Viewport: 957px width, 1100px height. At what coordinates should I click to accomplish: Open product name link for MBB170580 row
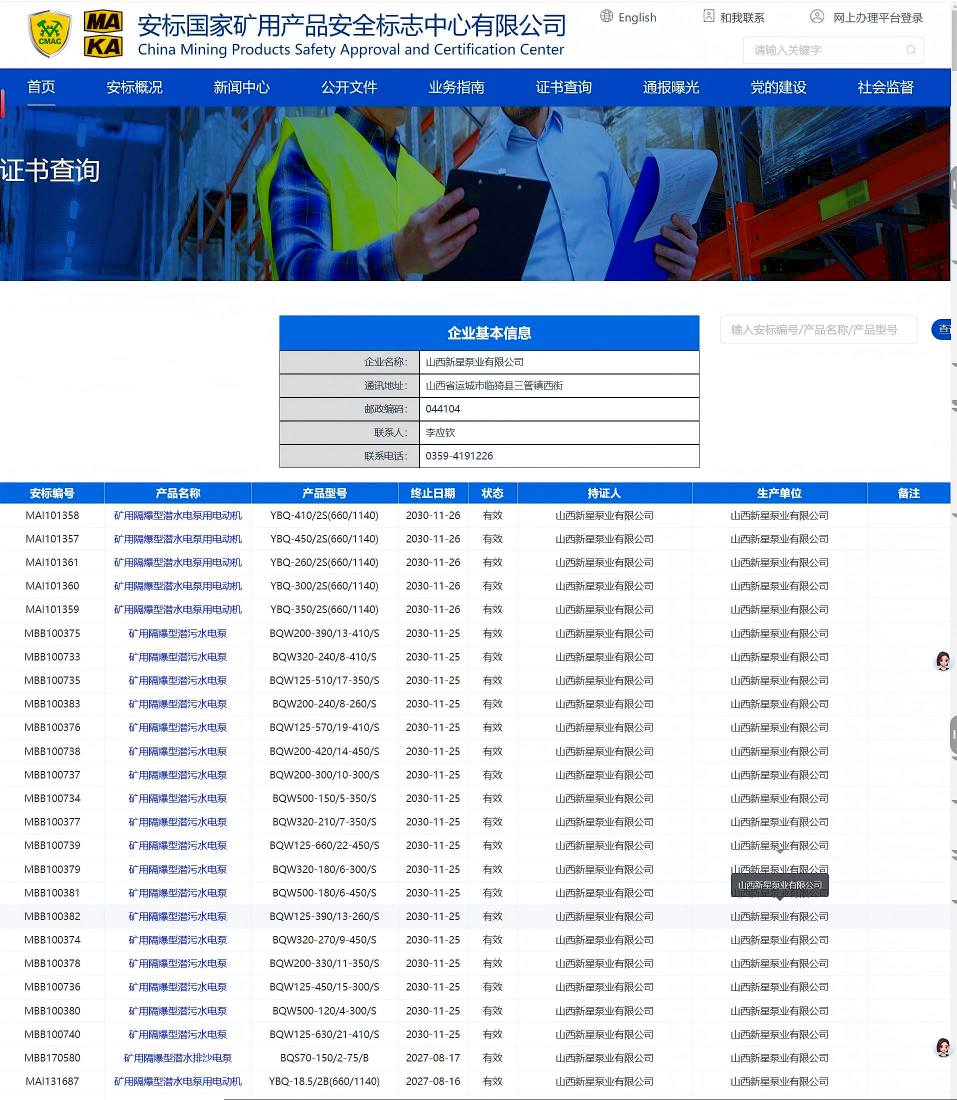[x=177, y=1058]
